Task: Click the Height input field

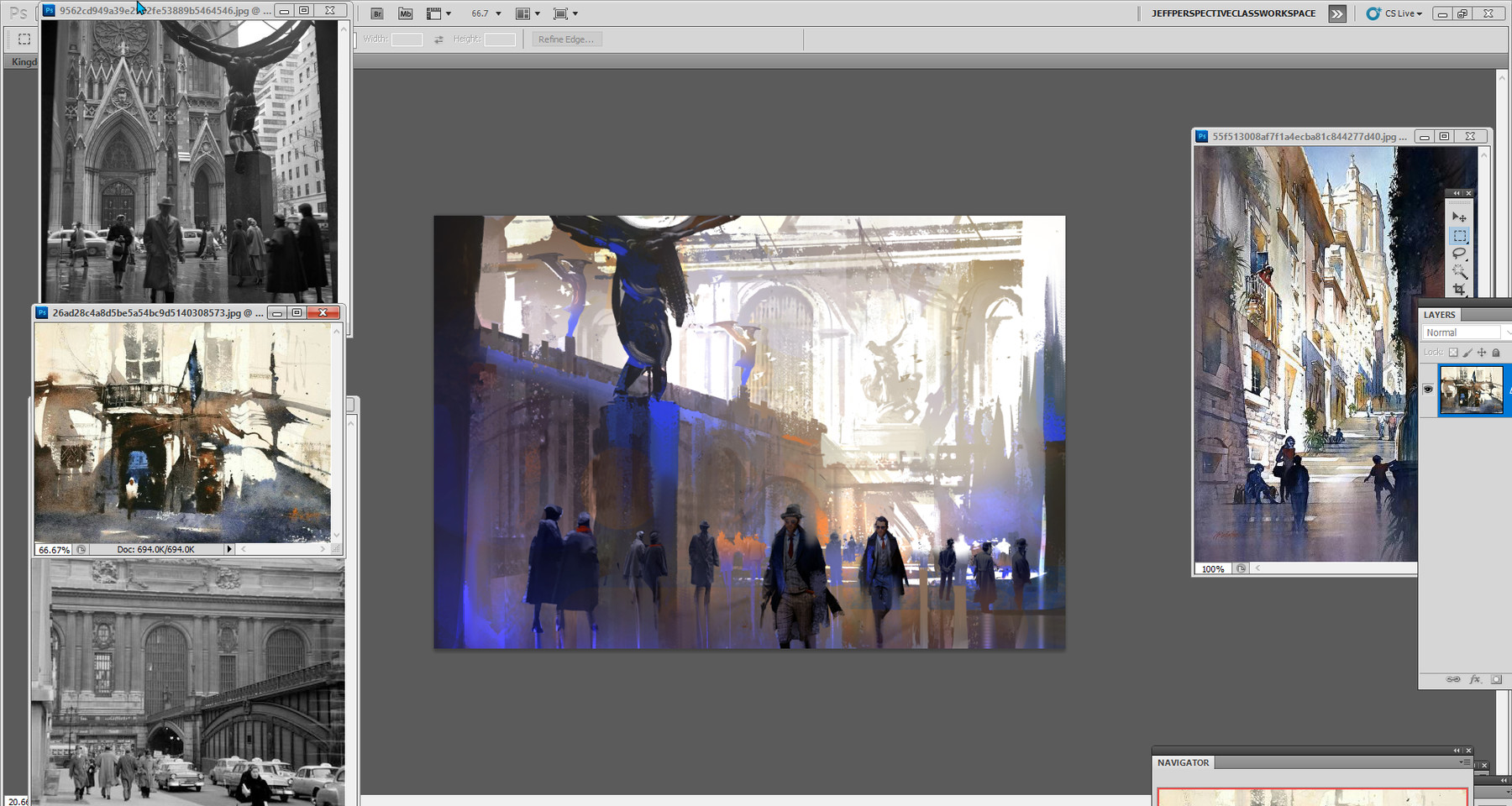Action: click(500, 39)
